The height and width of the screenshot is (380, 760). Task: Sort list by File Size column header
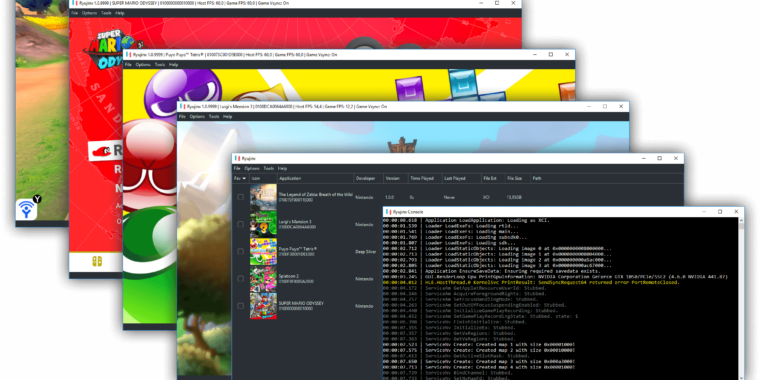[x=518, y=178]
